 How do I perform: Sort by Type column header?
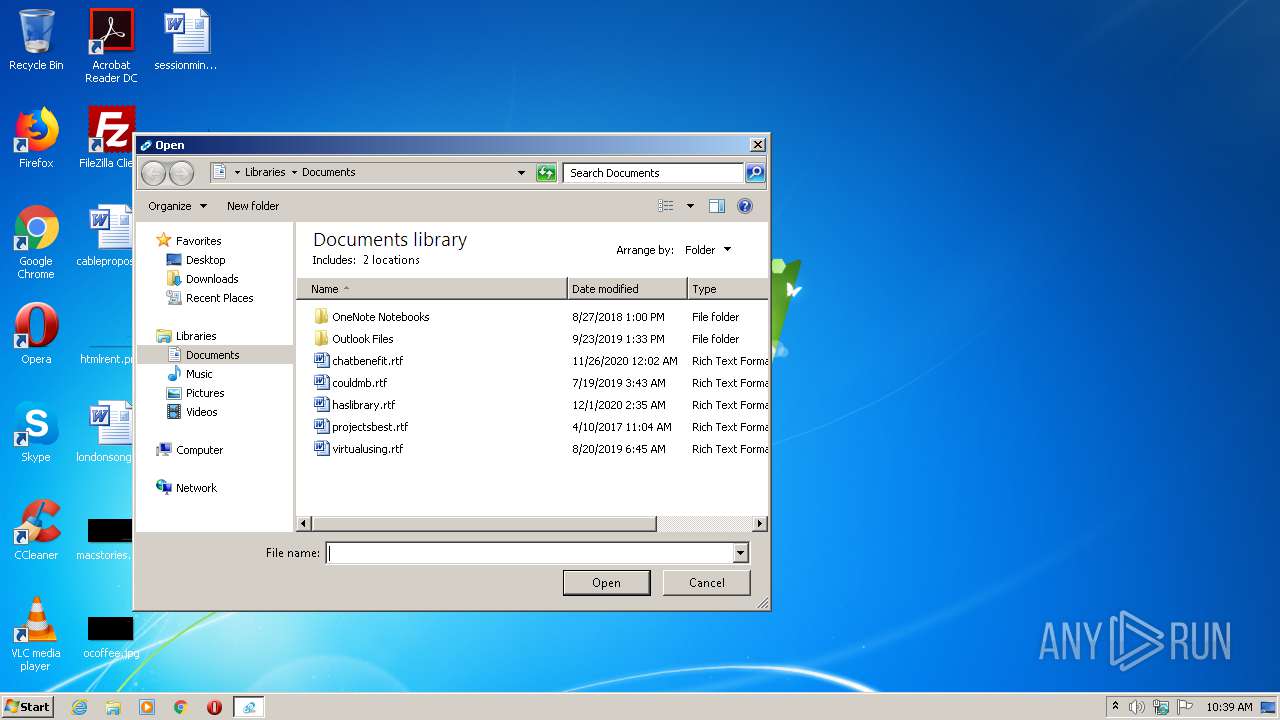point(728,289)
